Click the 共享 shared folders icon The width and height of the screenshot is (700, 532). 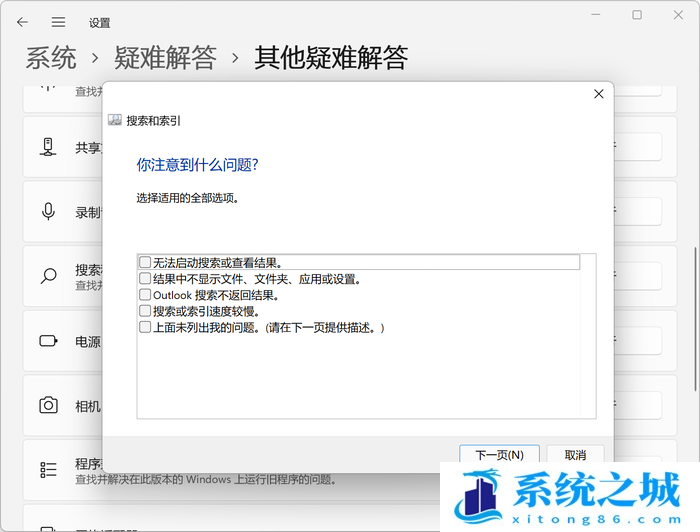pos(48,147)
